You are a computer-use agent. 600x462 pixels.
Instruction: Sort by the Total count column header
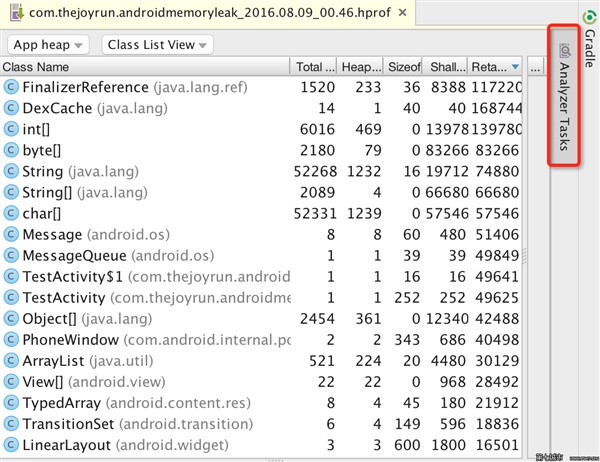pyautogui.click(x=316, y=67)
